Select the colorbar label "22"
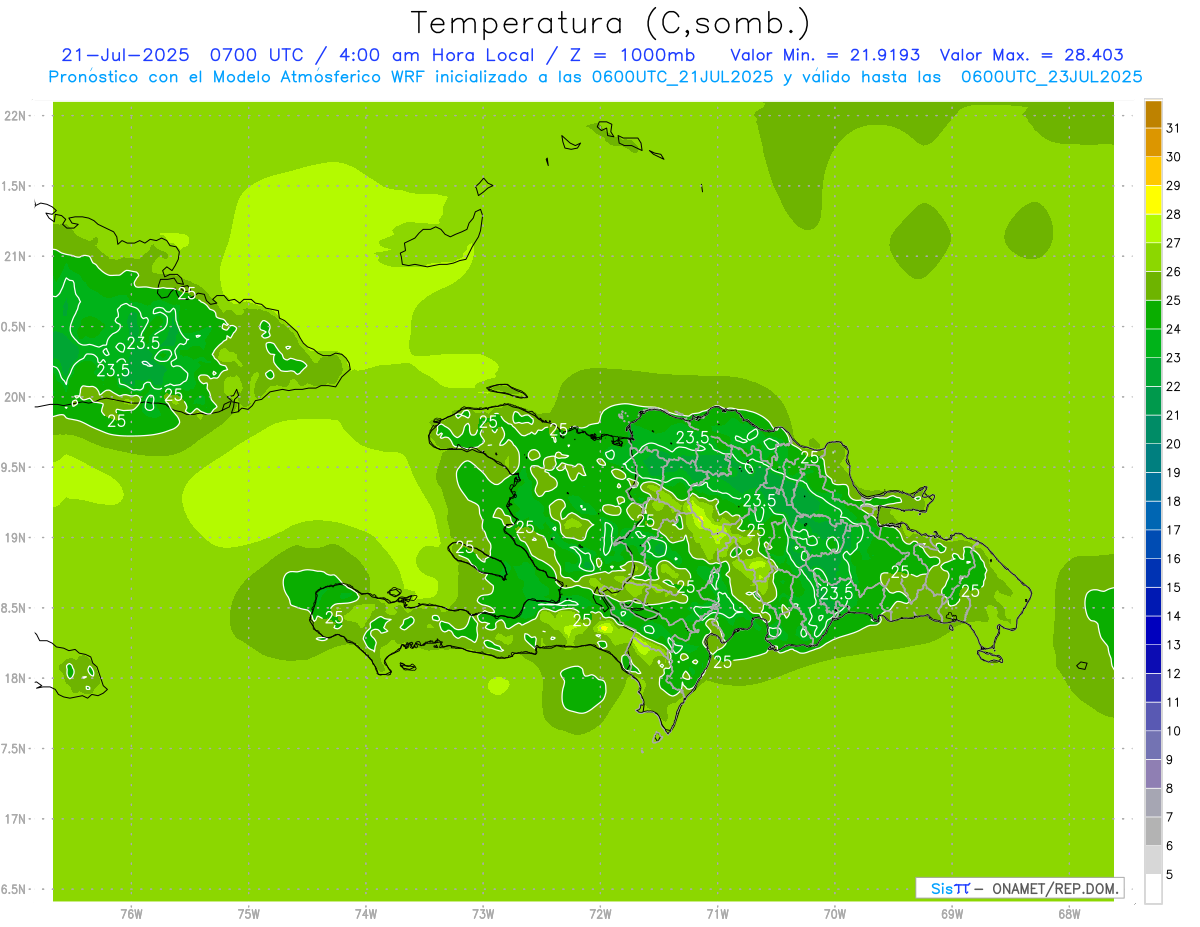The width and height of the screenshot is (1200, 927). tap(1174, 387)
